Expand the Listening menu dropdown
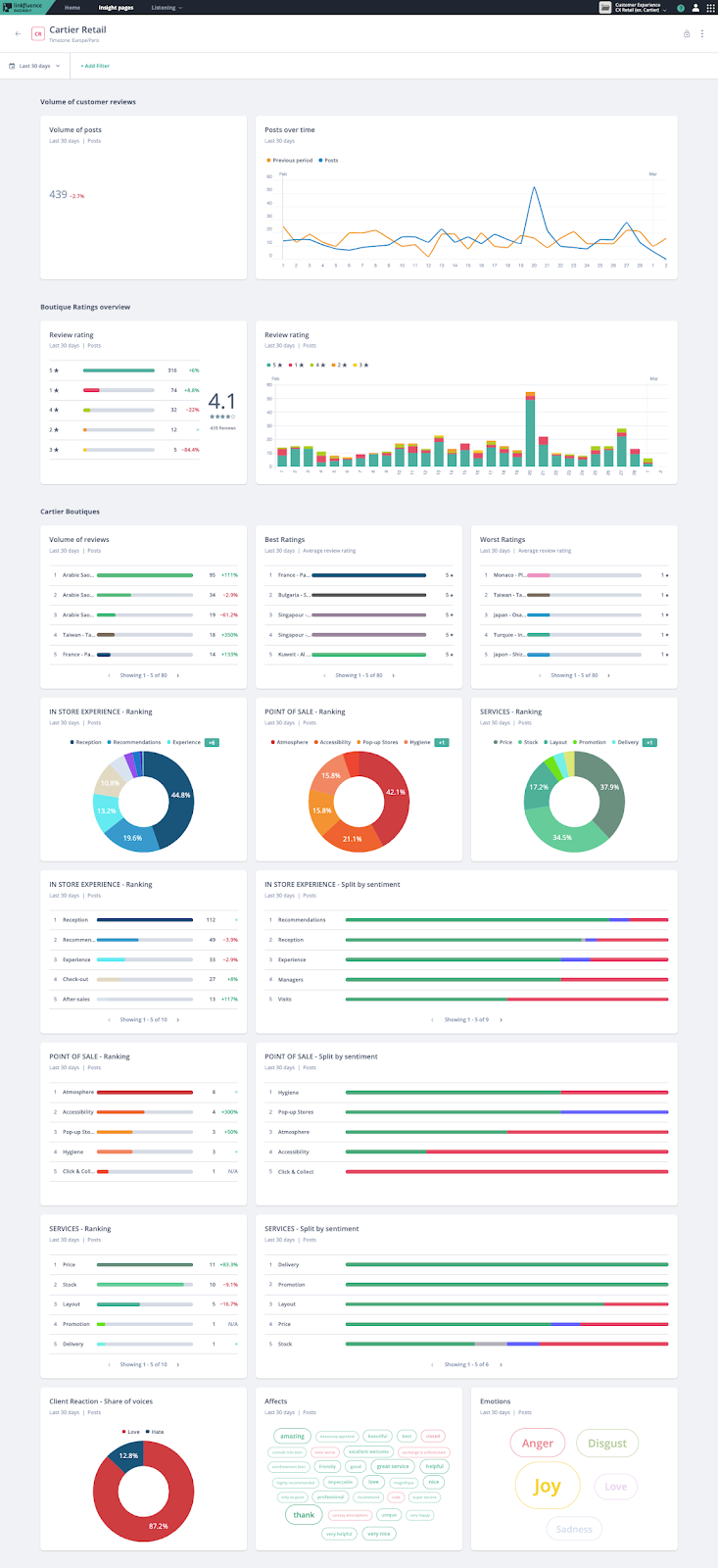The image size is (718, 1568). point(167,7)
